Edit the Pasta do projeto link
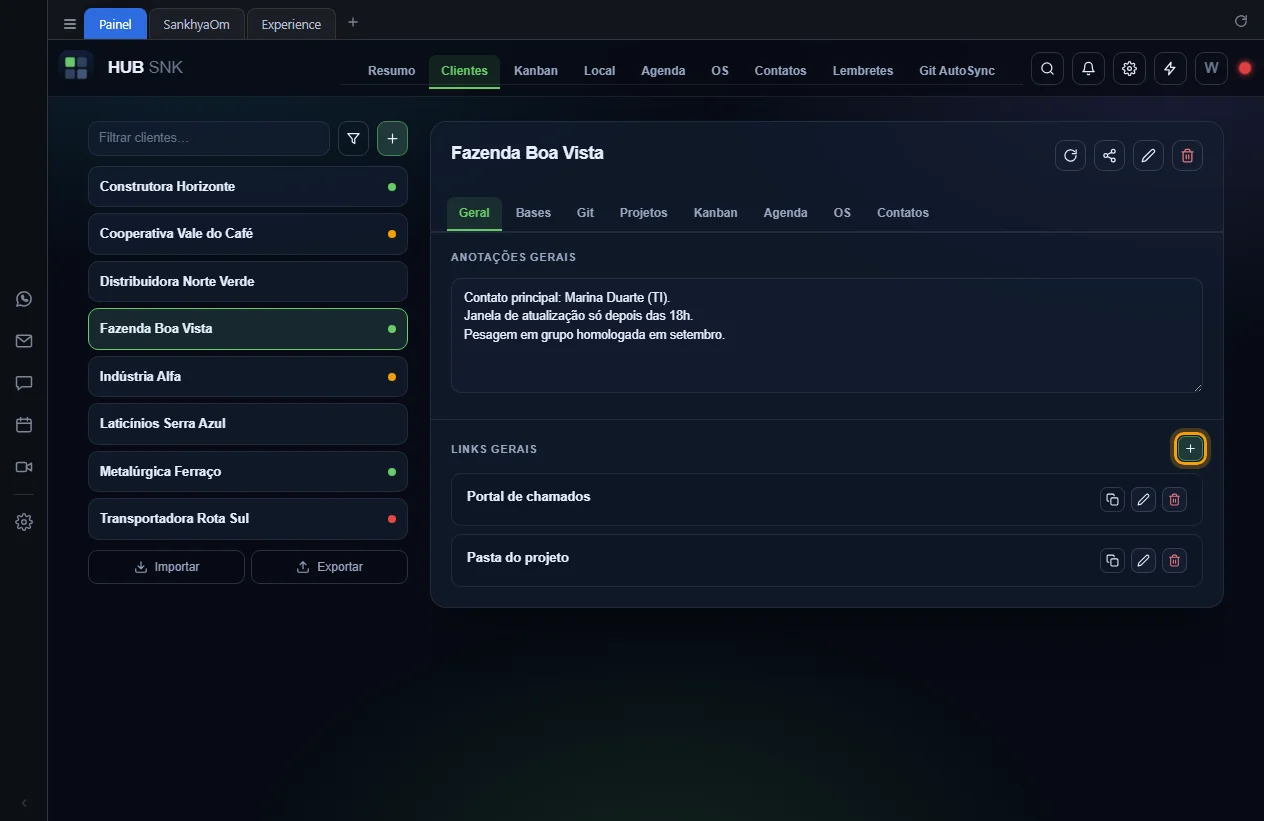Screen dimensions: 1264x821 pos(1143,561)
